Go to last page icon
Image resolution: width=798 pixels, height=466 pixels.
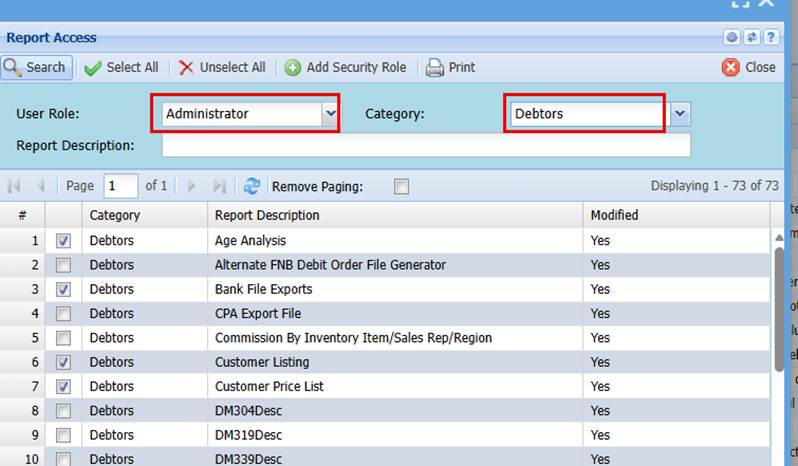point(219,186)
